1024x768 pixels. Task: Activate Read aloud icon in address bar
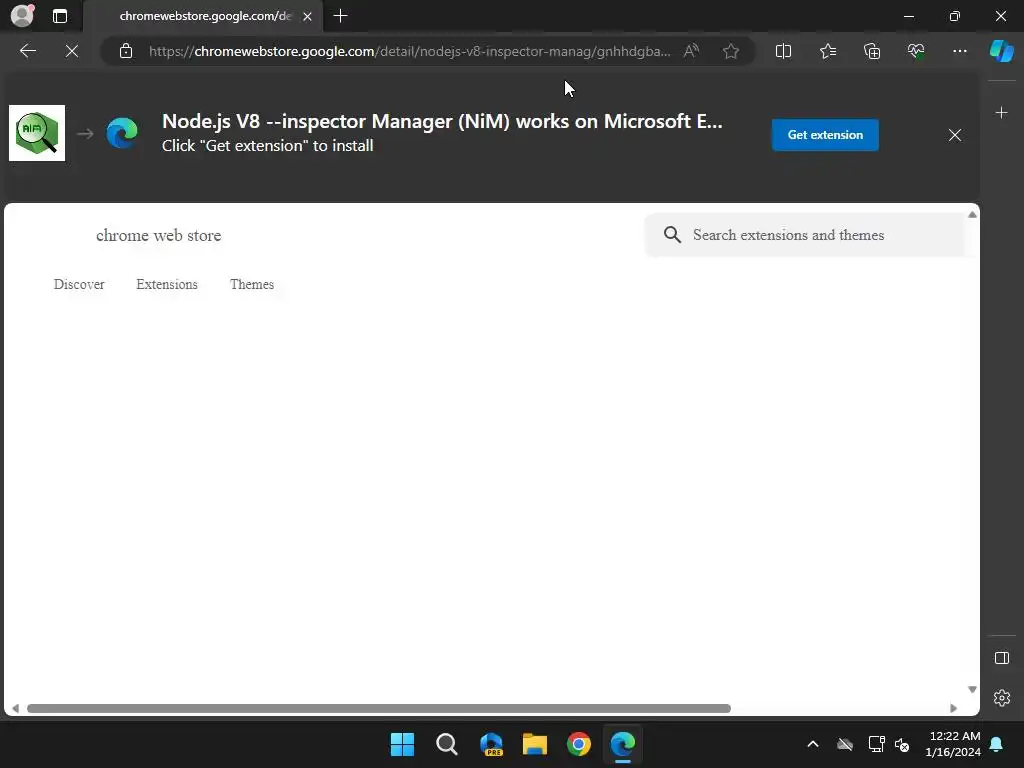pyautogui.click(x=691, y=51)
